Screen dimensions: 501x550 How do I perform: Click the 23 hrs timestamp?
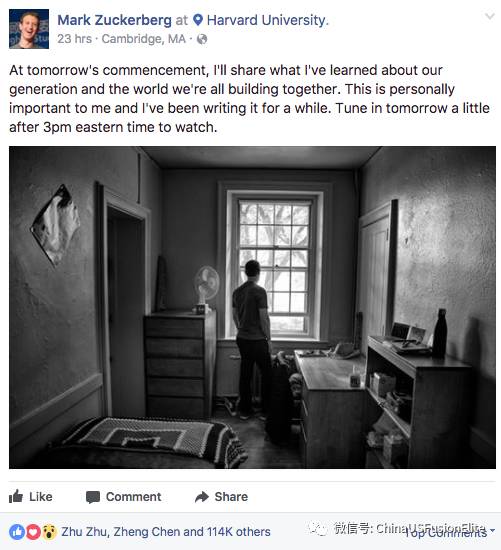pos(74,39)
